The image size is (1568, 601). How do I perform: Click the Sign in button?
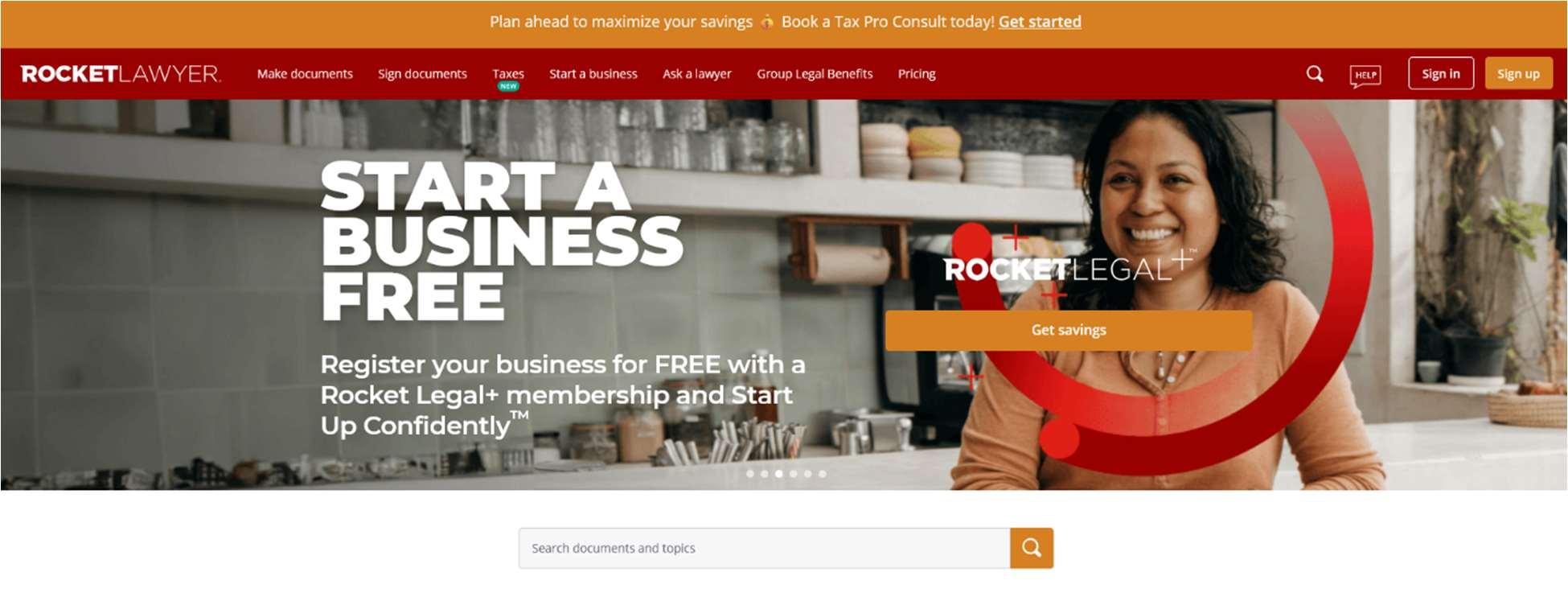pyautogui.click(x=1441, y=73)
